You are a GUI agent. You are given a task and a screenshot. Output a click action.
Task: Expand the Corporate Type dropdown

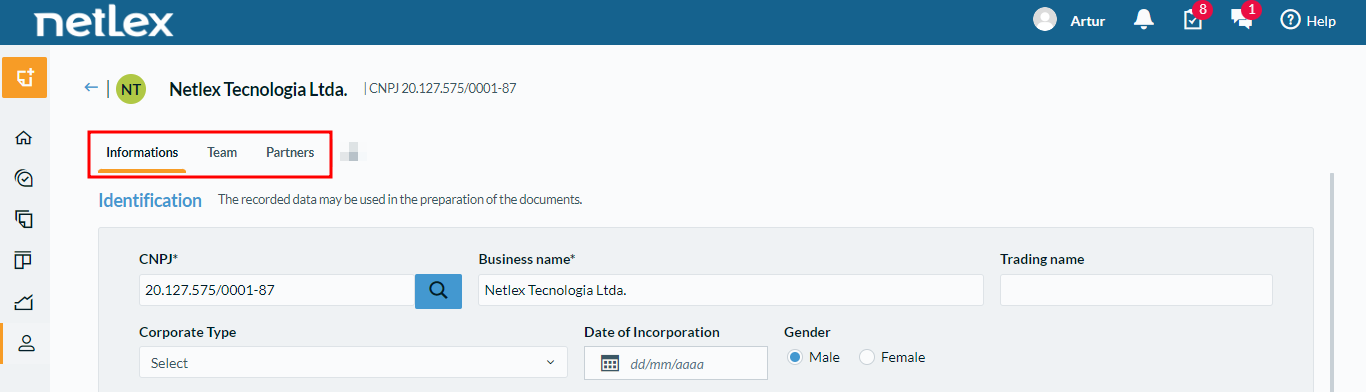pos(353,362)
